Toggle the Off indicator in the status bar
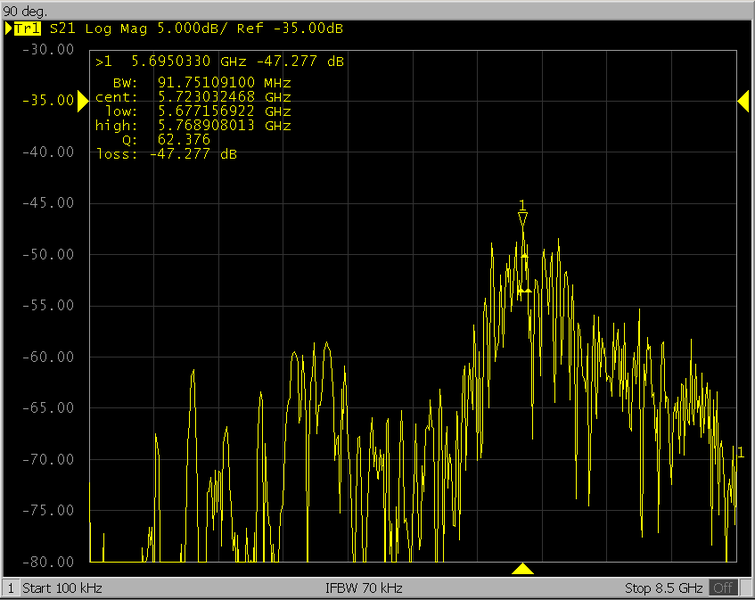The height and width of the screenshot is (600, 755). point(722,588)
